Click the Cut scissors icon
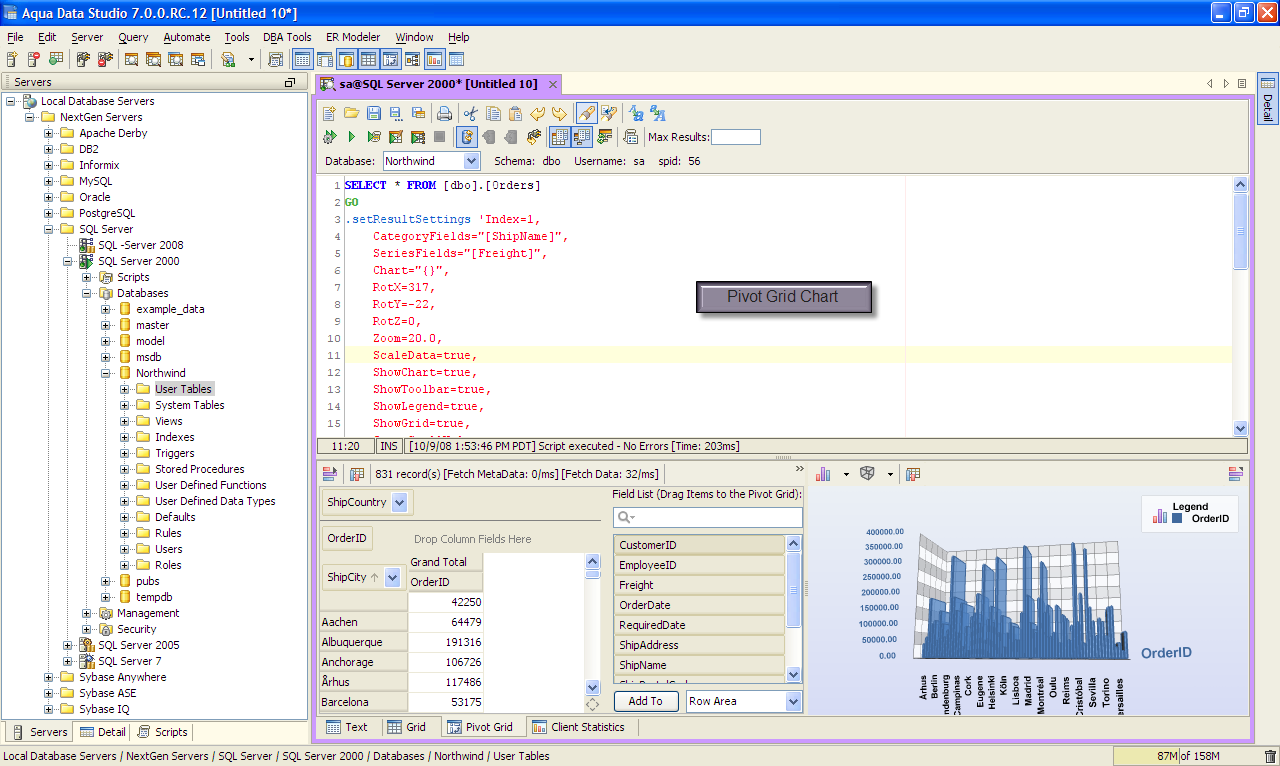 [470, 113]
